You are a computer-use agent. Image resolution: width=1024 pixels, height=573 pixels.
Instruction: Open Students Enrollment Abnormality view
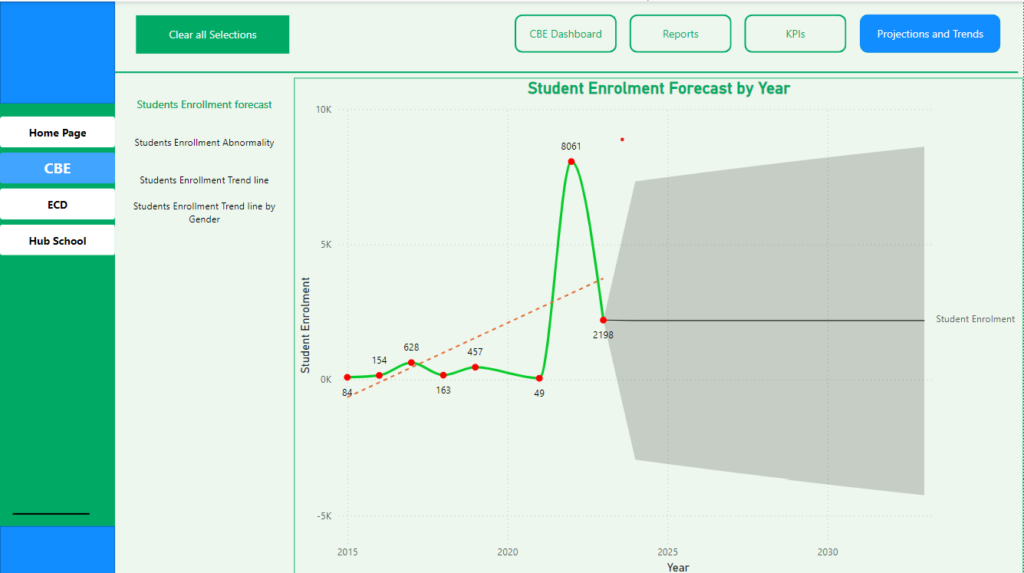(204, 143)
